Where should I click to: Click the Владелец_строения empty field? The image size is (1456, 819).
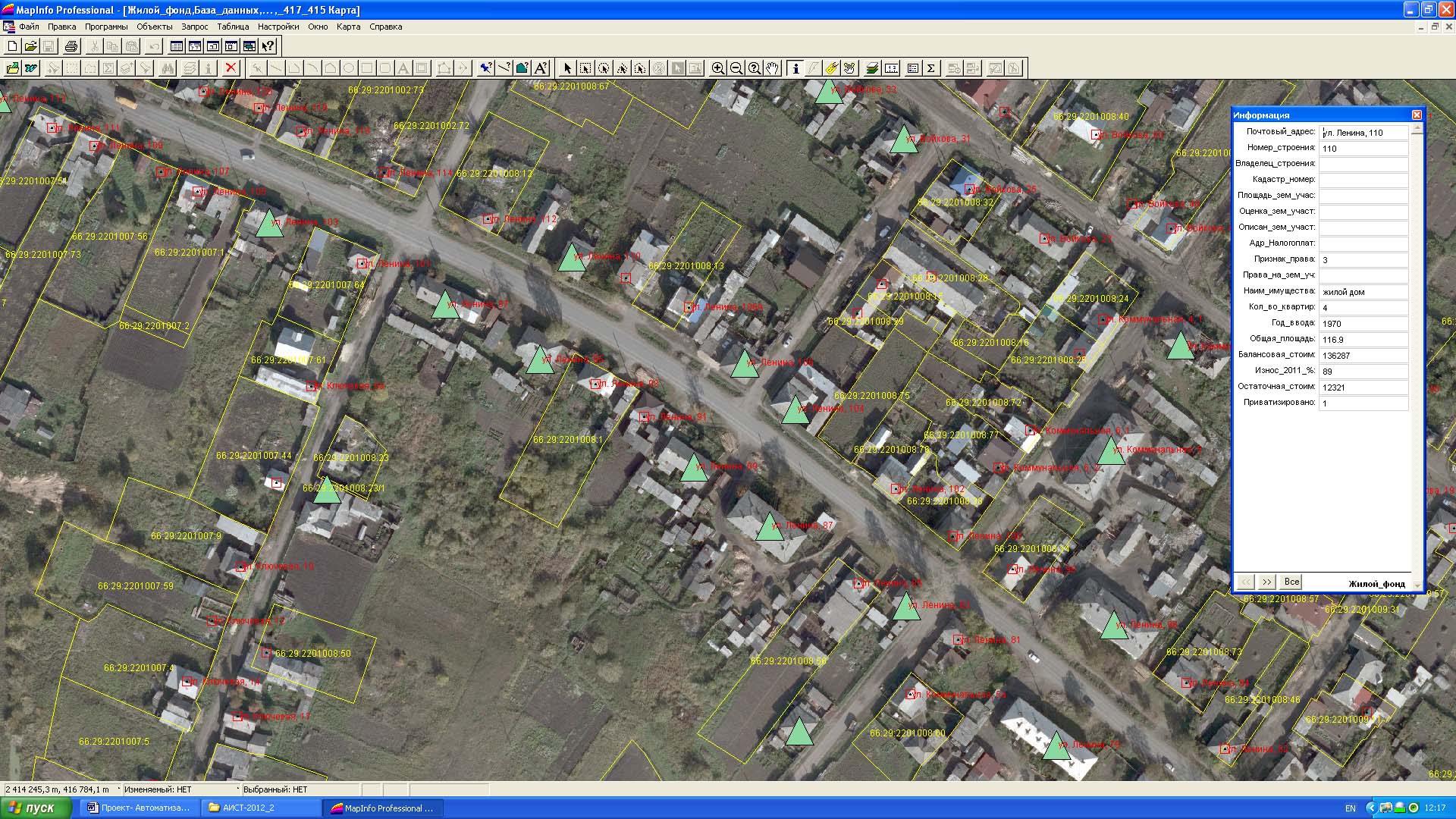1363,165
